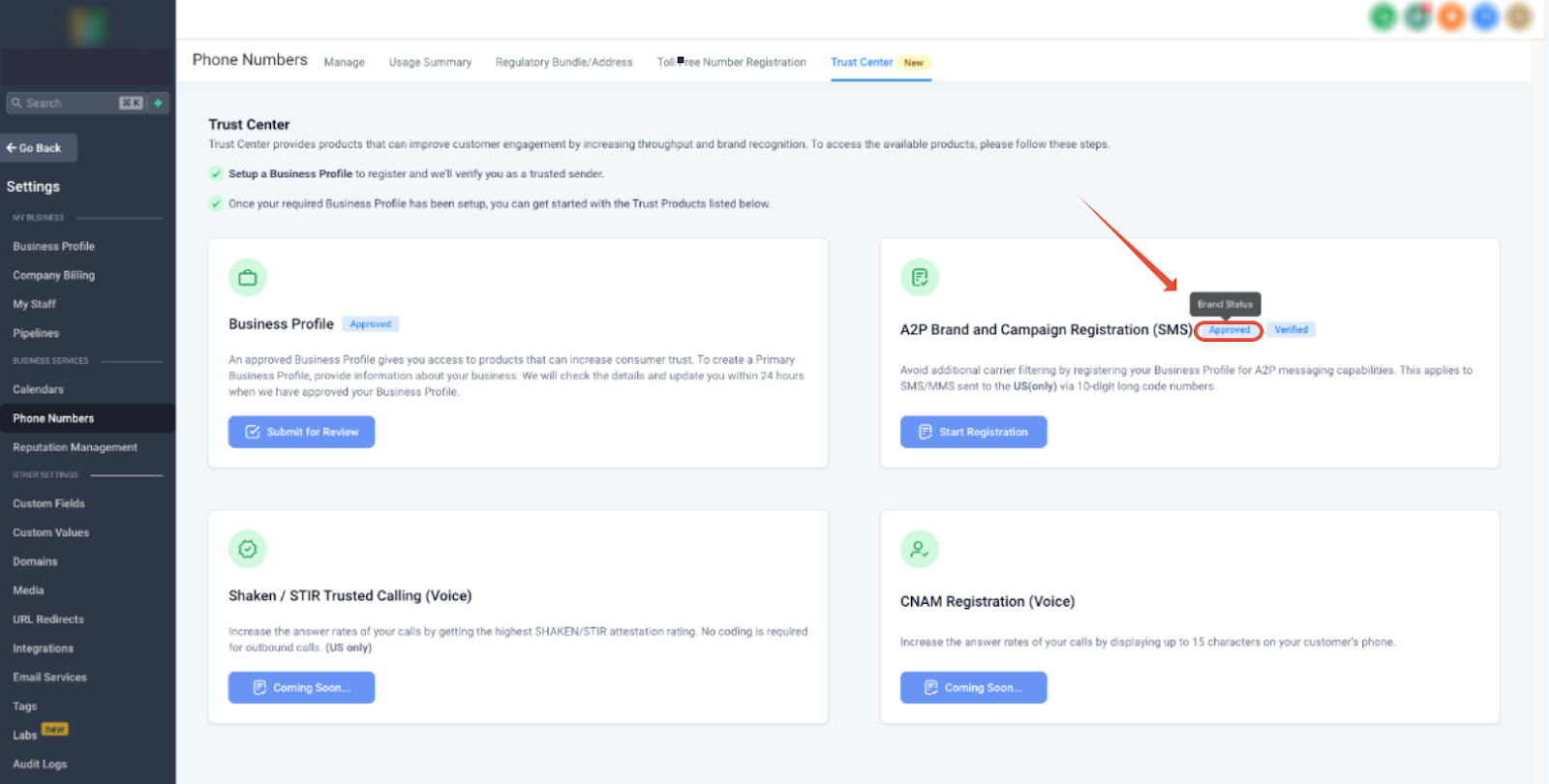Click the Shaken/STIR verified badge icon

pos(248,549)
